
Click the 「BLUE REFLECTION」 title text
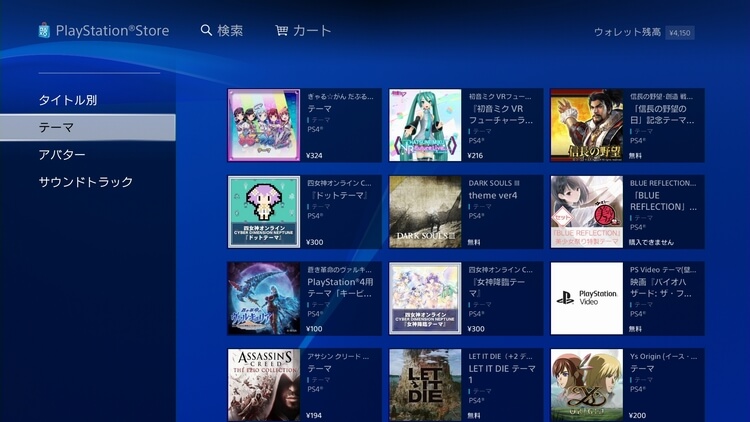(x=663, y=201)
